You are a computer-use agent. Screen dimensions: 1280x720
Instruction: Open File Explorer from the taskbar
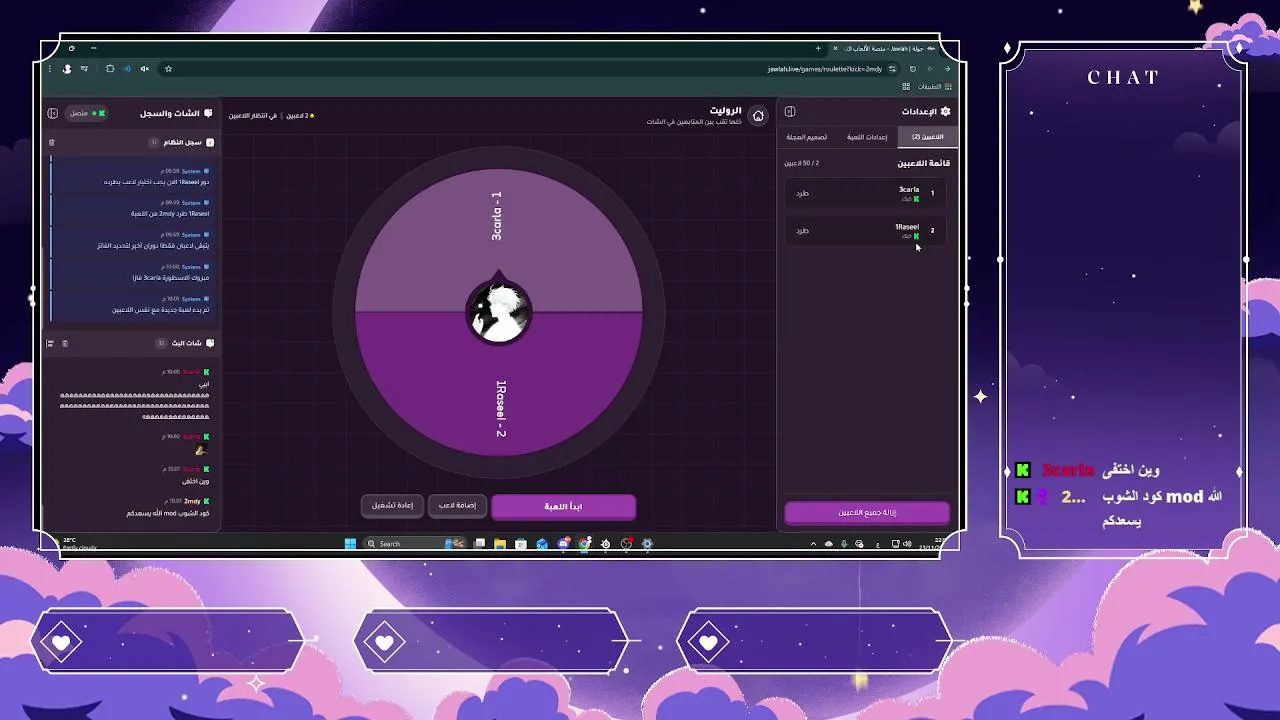[499, 544]
